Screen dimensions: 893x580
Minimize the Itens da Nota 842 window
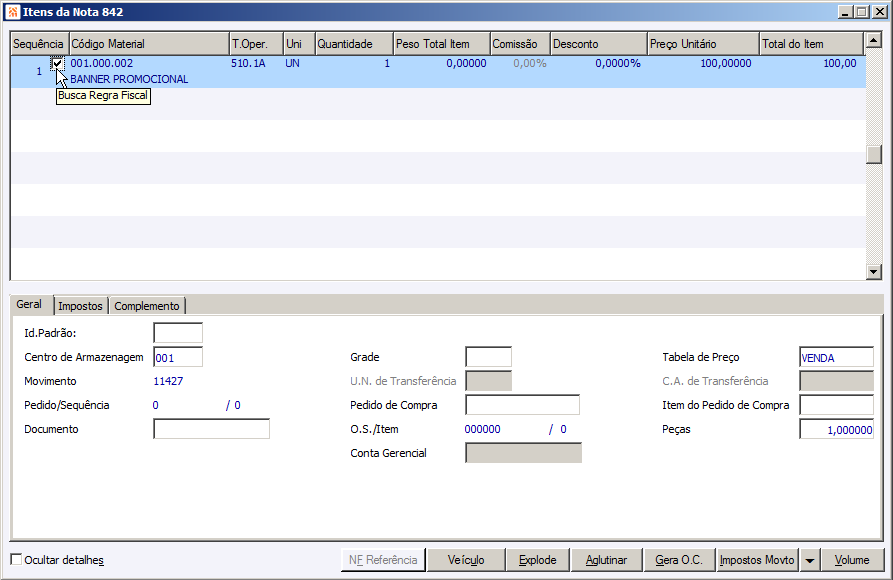point(846,12)
